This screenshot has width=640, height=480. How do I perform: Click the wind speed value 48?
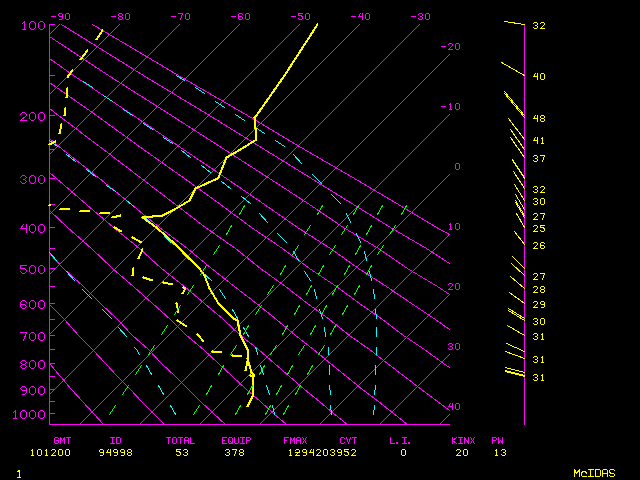[x=538, y=118]
